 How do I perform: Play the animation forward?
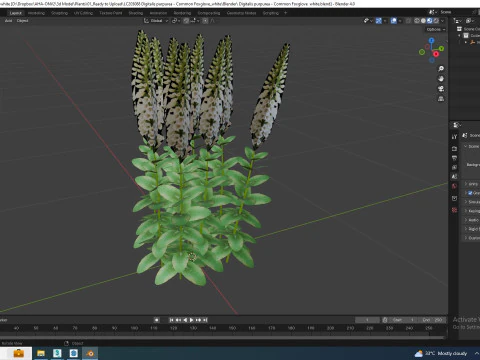tap(192, 320)
